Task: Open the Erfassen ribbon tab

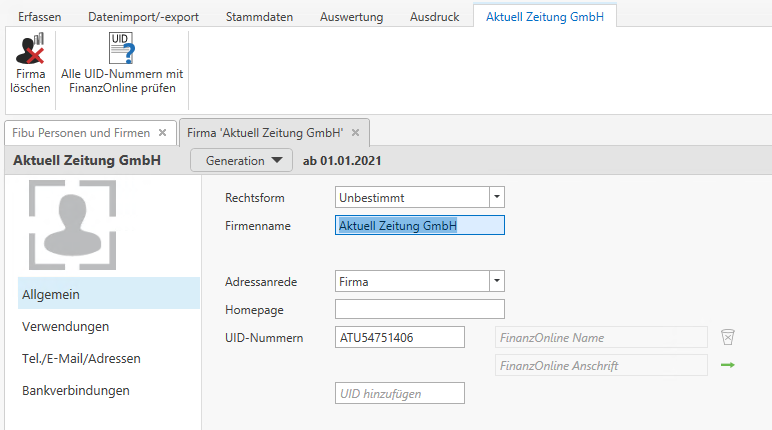Action: [39, 17]
